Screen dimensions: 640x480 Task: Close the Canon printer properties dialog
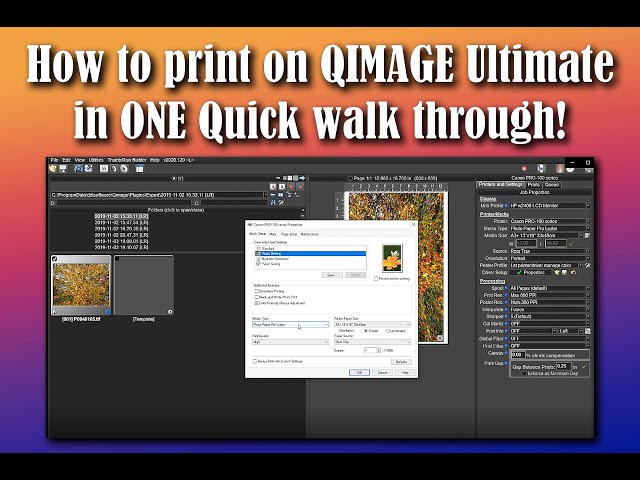coord(413,224)
